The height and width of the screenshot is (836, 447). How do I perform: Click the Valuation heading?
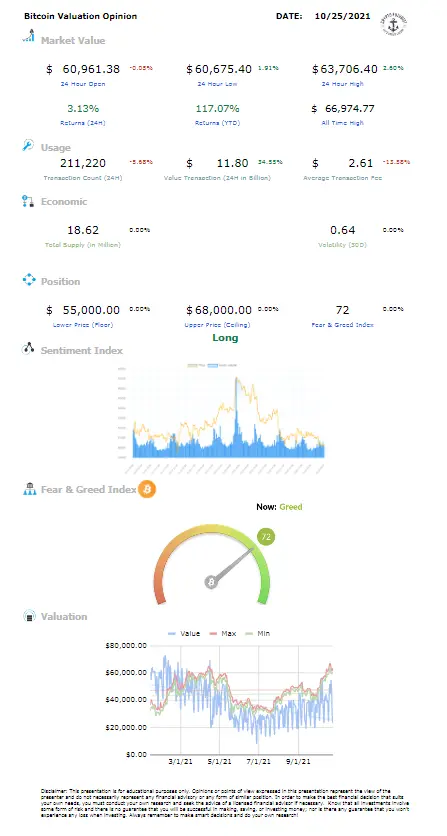tap(64, 616)
